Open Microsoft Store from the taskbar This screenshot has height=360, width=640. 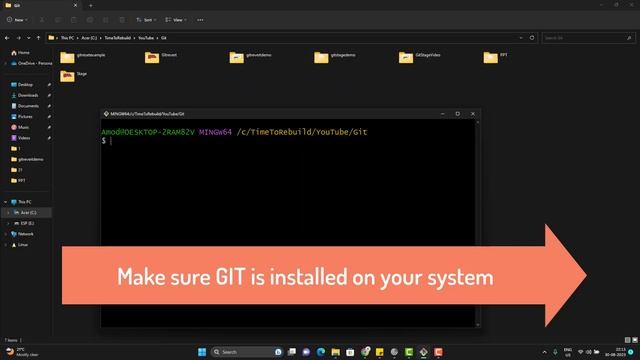point(350,352)
